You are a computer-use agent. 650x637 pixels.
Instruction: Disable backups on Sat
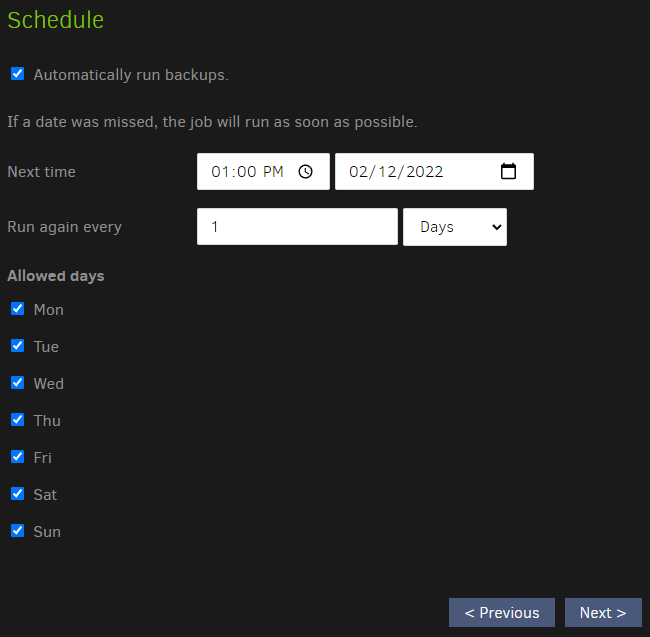click(x=17, y=494)
